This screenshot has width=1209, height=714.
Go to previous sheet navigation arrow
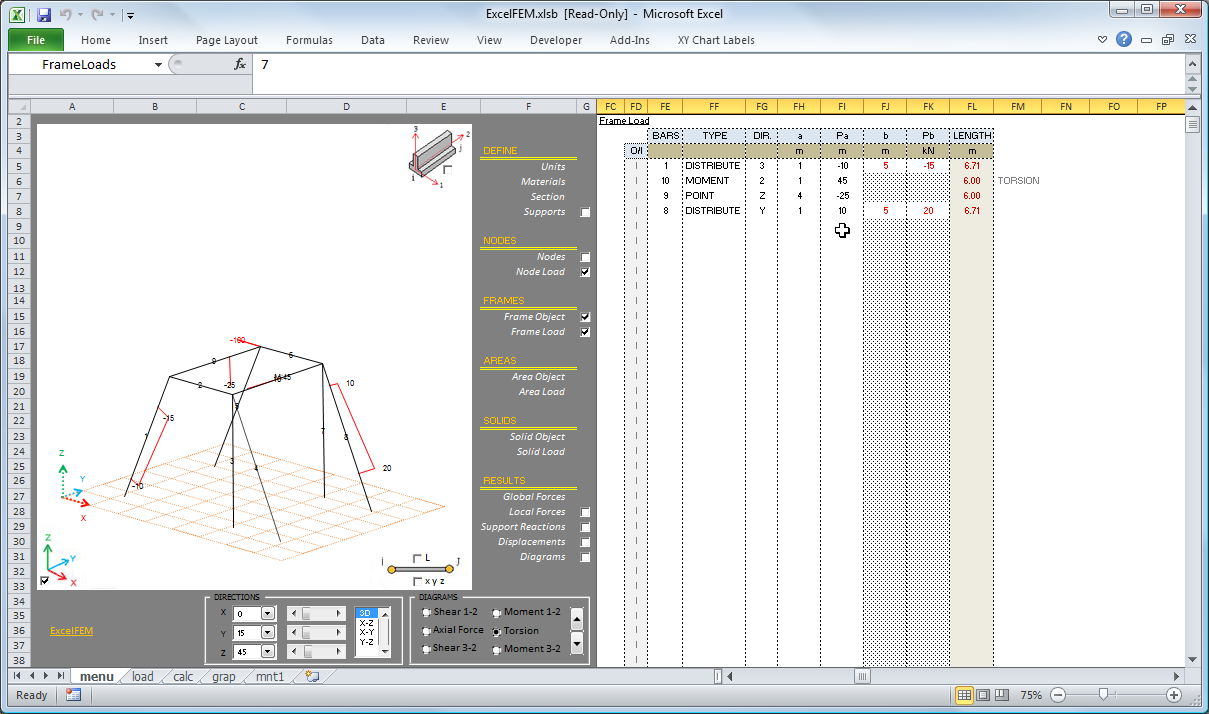point(32,676)
